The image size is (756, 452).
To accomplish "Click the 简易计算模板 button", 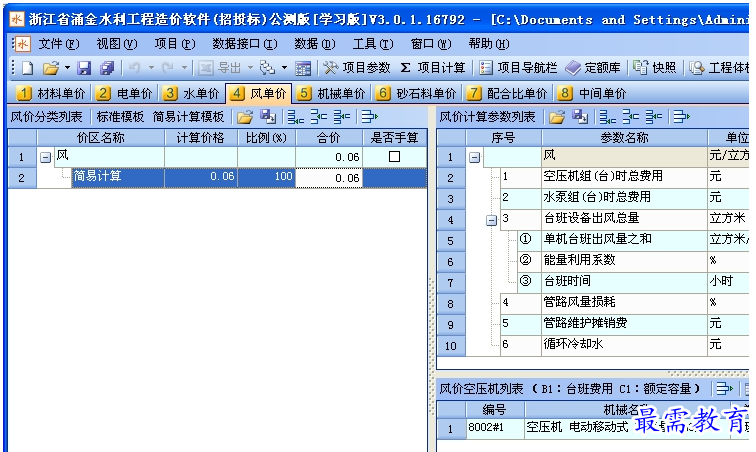I will pos(189,117).
